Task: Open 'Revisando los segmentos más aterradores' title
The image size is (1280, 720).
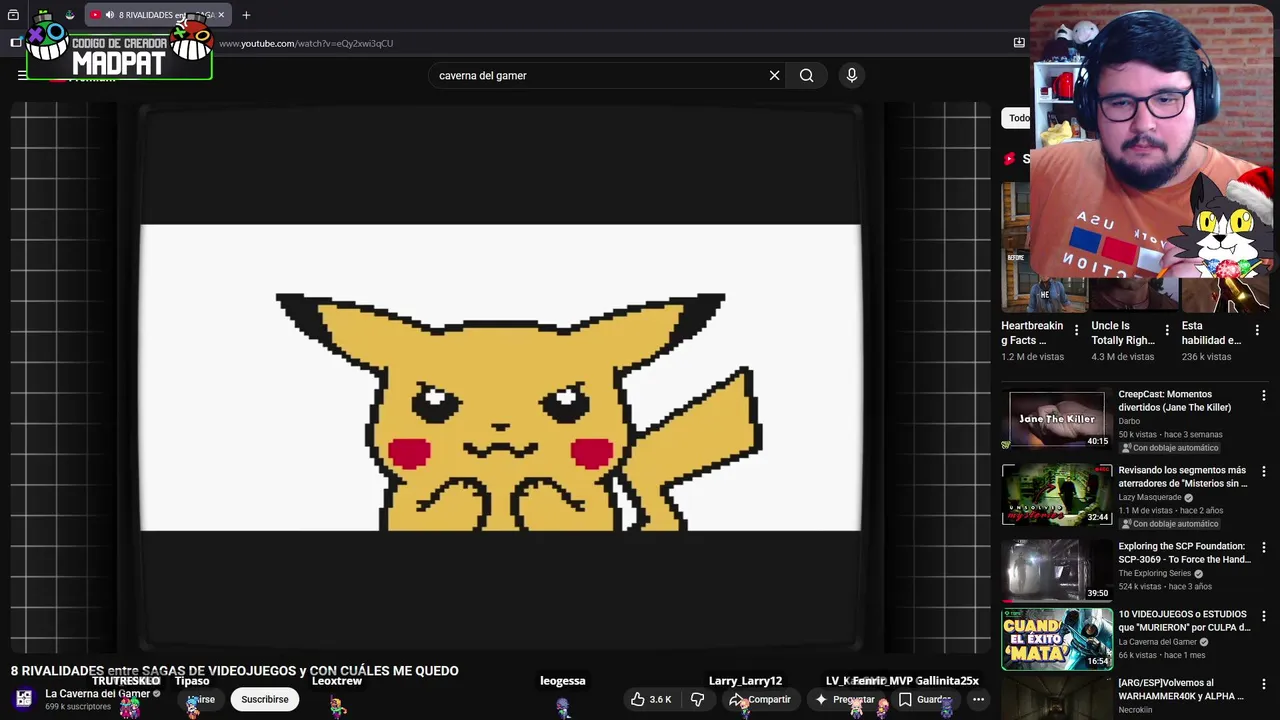Action: click(1182, 477)
